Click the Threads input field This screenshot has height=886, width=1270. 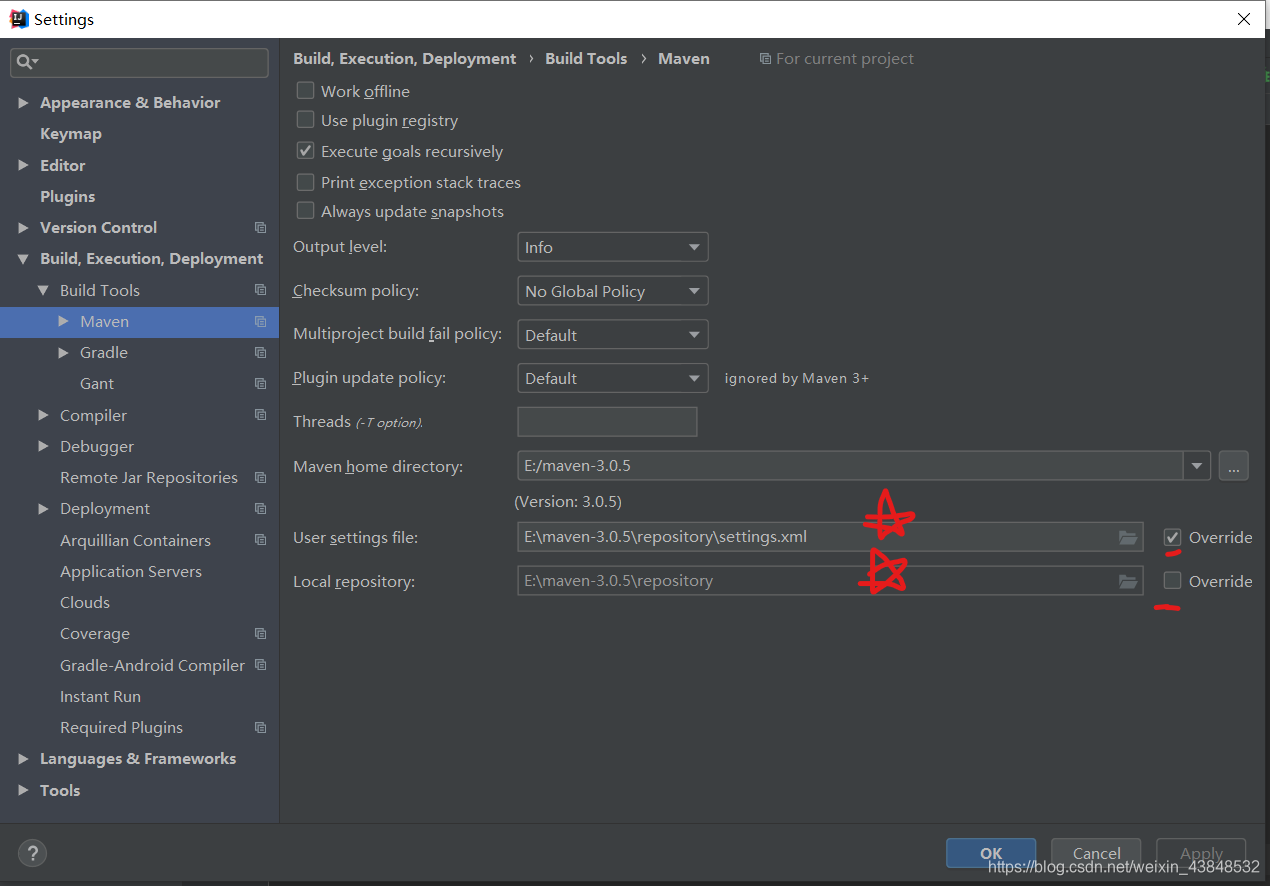pyautogui.click(x=607, y=422)
